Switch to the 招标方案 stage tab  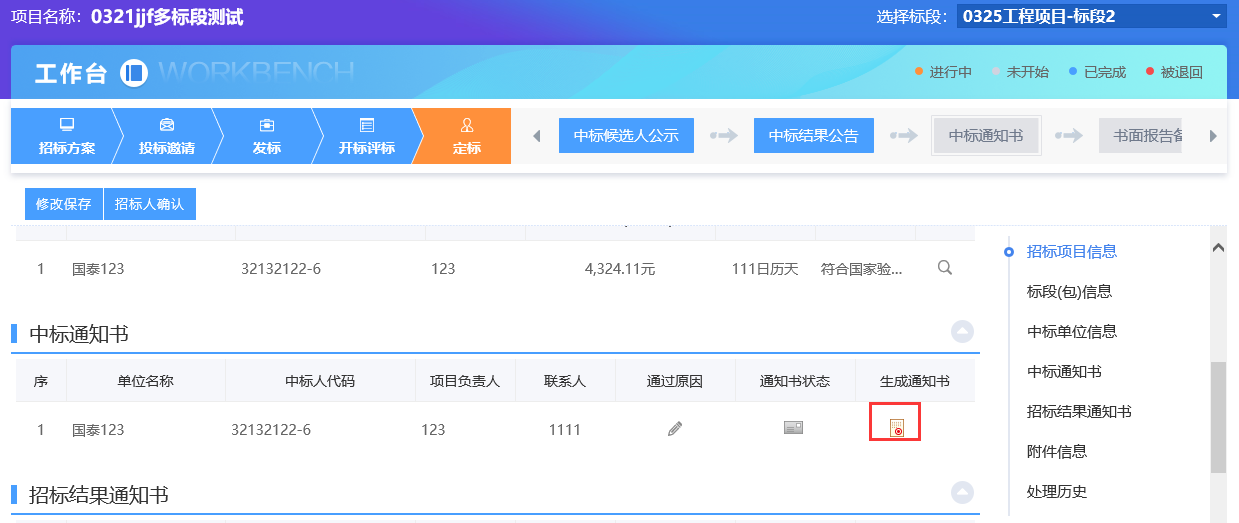(x=66, y=136)
